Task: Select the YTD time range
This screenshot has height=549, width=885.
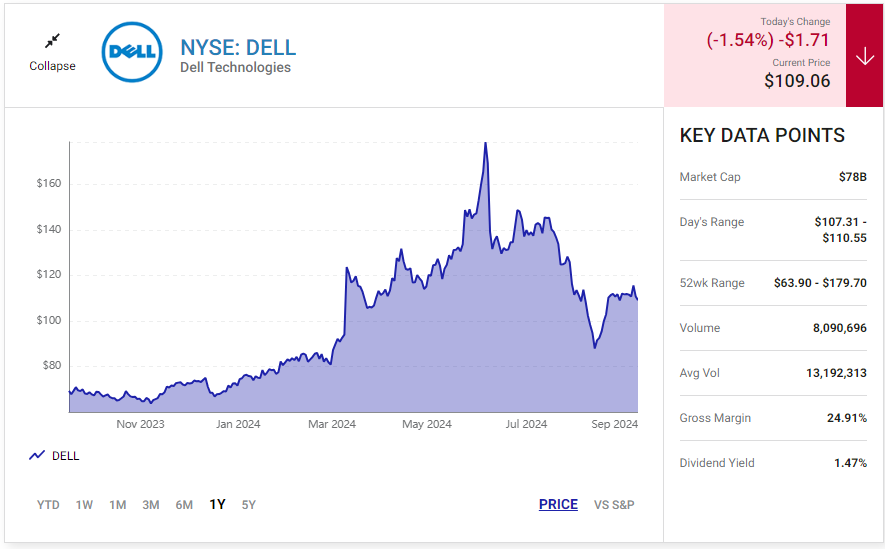Action: [x=48, y=505]
